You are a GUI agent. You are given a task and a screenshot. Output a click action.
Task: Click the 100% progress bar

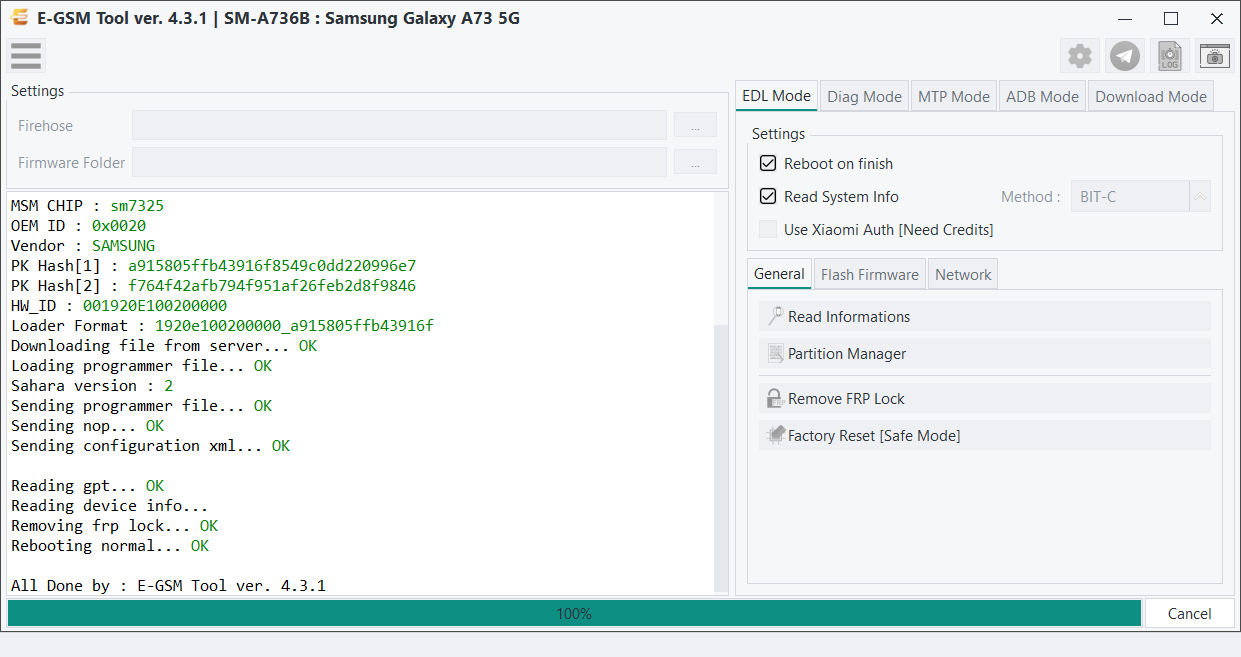pos(574,613)
